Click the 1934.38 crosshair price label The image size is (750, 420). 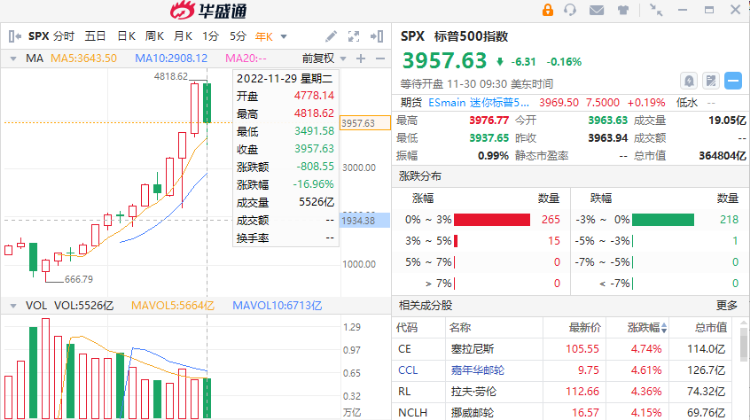(x=365, y=221)
